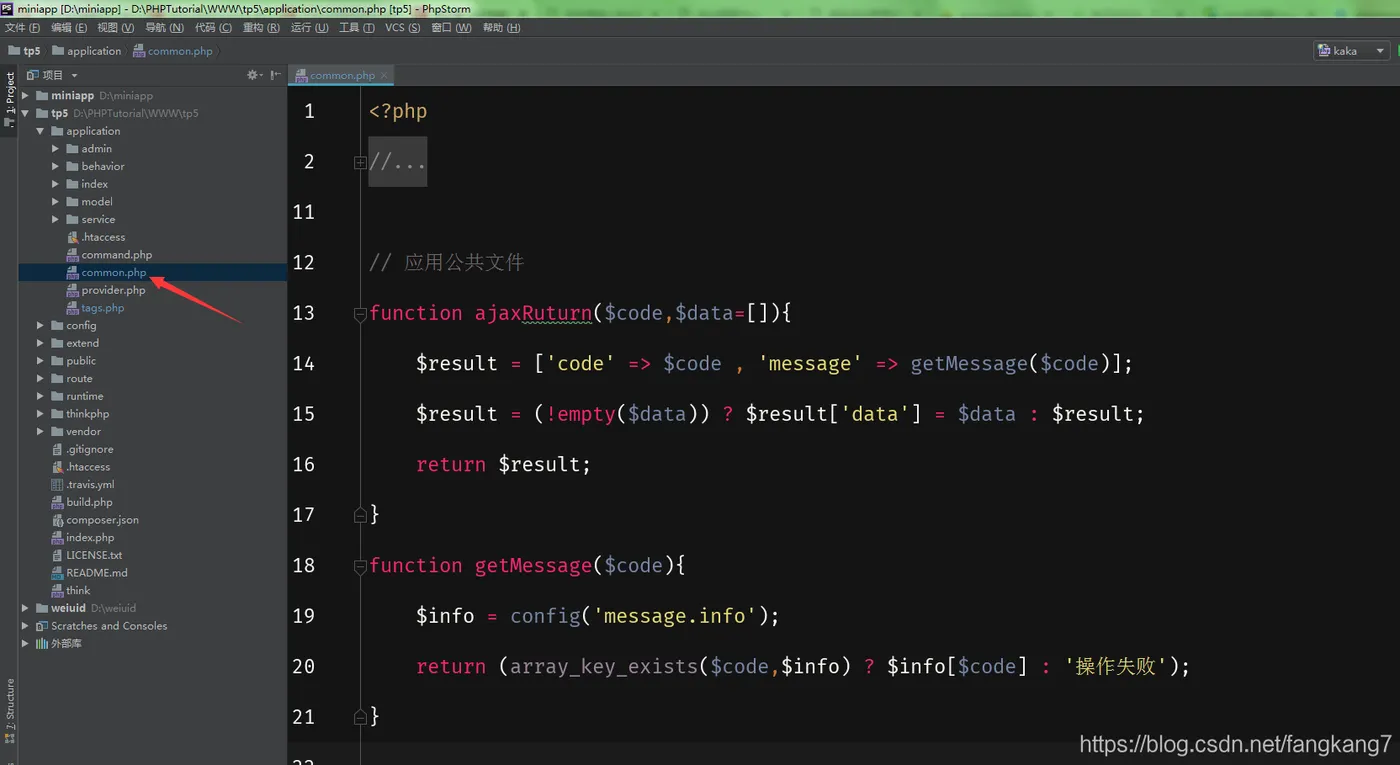Viewport: 1400px width, 765px height.
Task: Expand the 外部库 external libraries node
Action: pyautogui.click(x=26, y=644)
